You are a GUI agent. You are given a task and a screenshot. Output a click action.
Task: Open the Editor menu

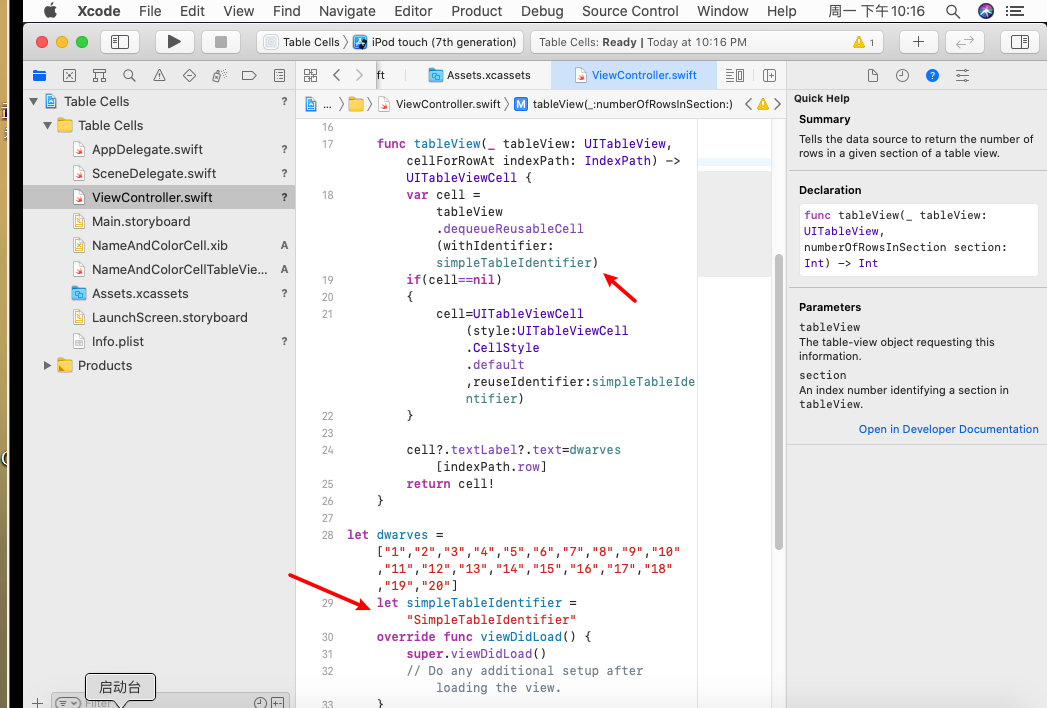pos(413,11)
